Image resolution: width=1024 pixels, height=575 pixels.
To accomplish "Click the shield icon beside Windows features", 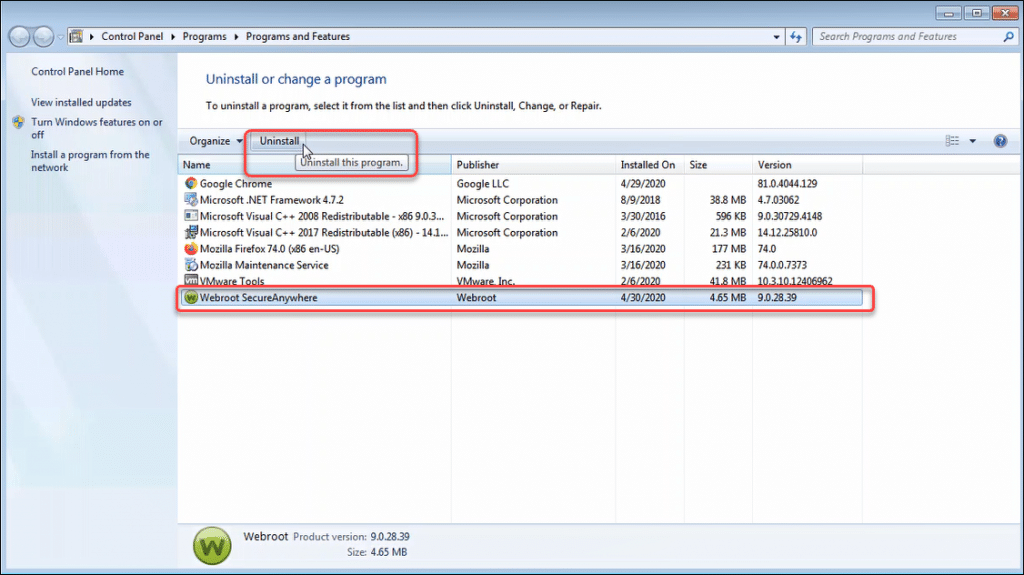I will point(18,122).
